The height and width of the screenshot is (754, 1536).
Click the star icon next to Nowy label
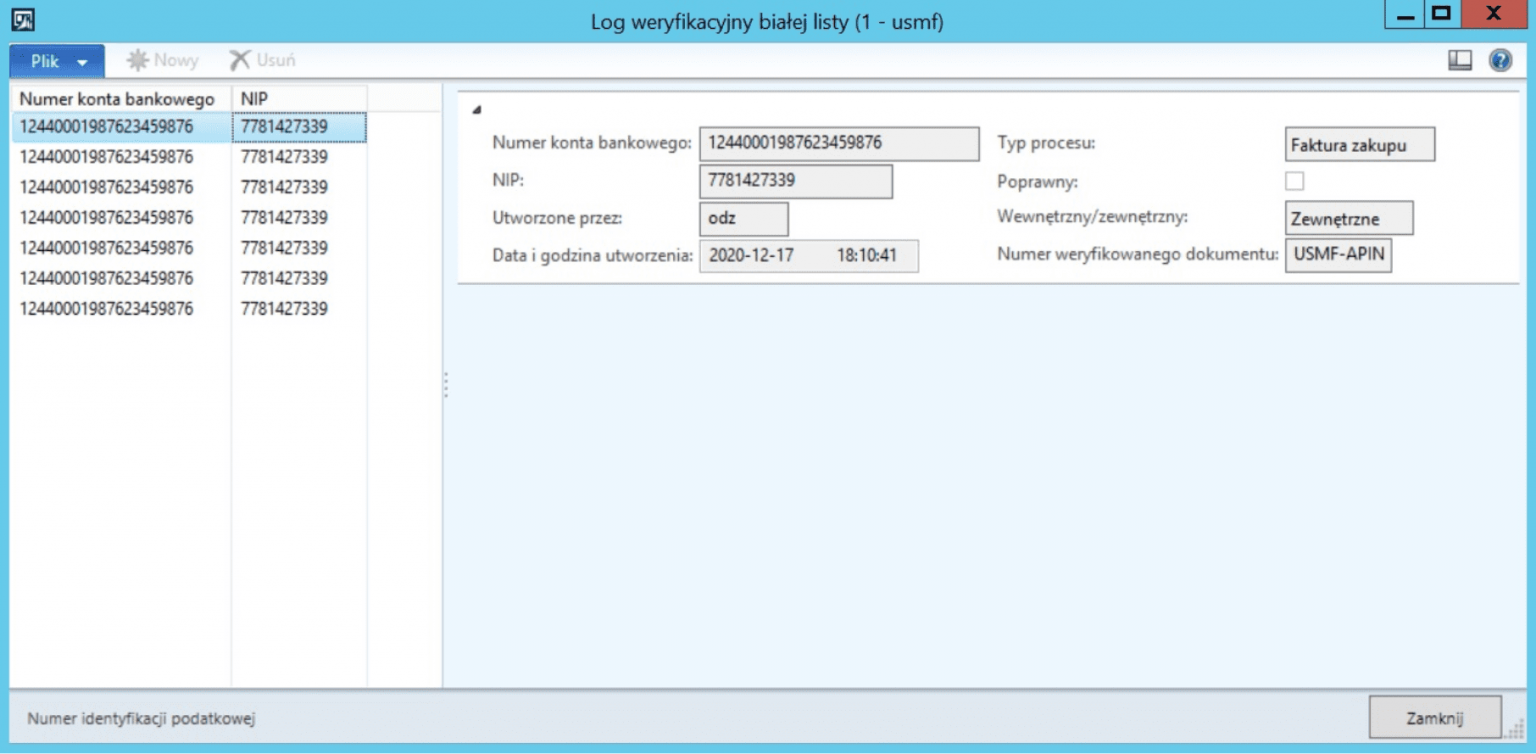pyautogui.click(x=135, y=60)
